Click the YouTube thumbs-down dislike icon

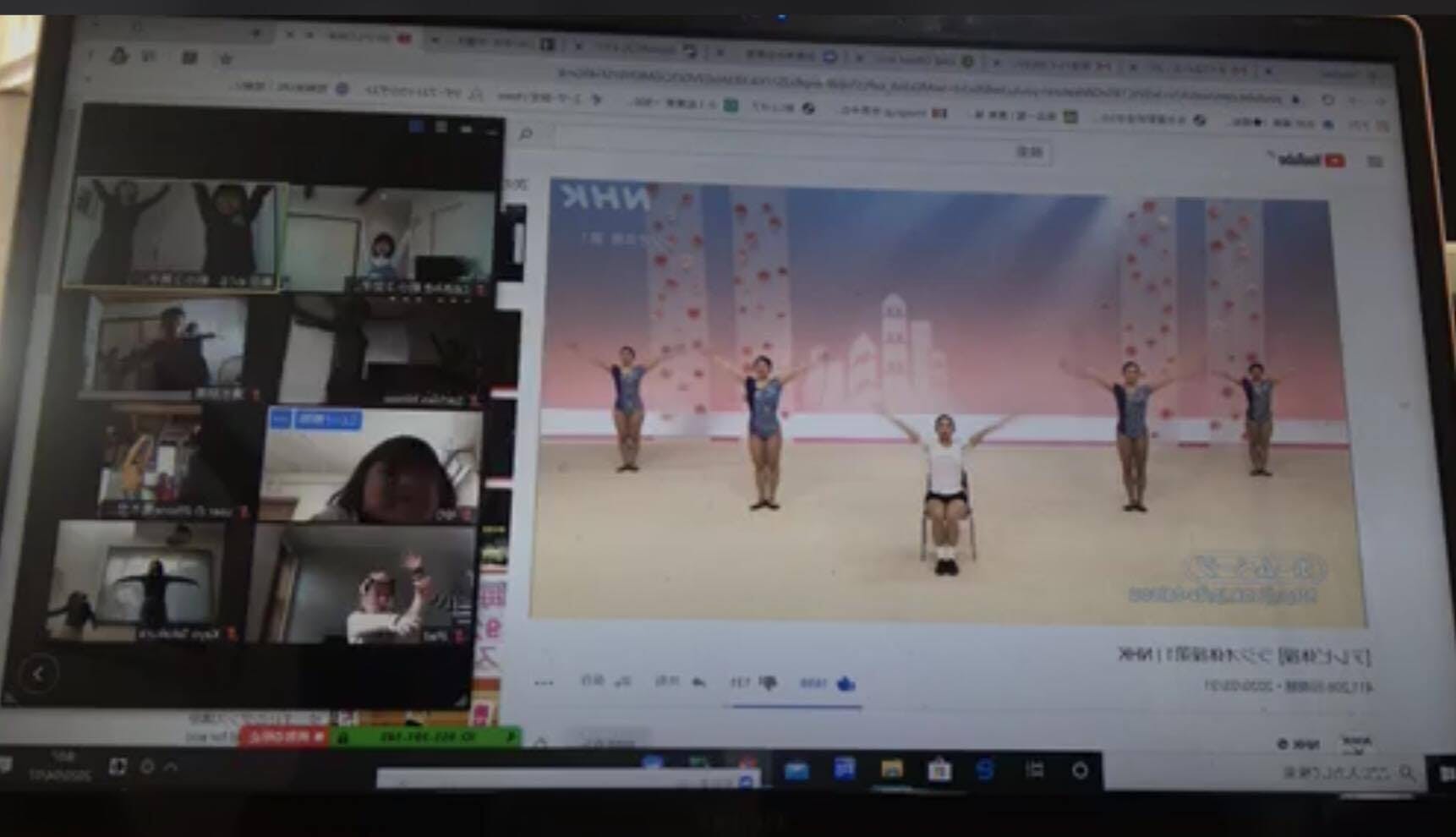click(x=769, y=683)
